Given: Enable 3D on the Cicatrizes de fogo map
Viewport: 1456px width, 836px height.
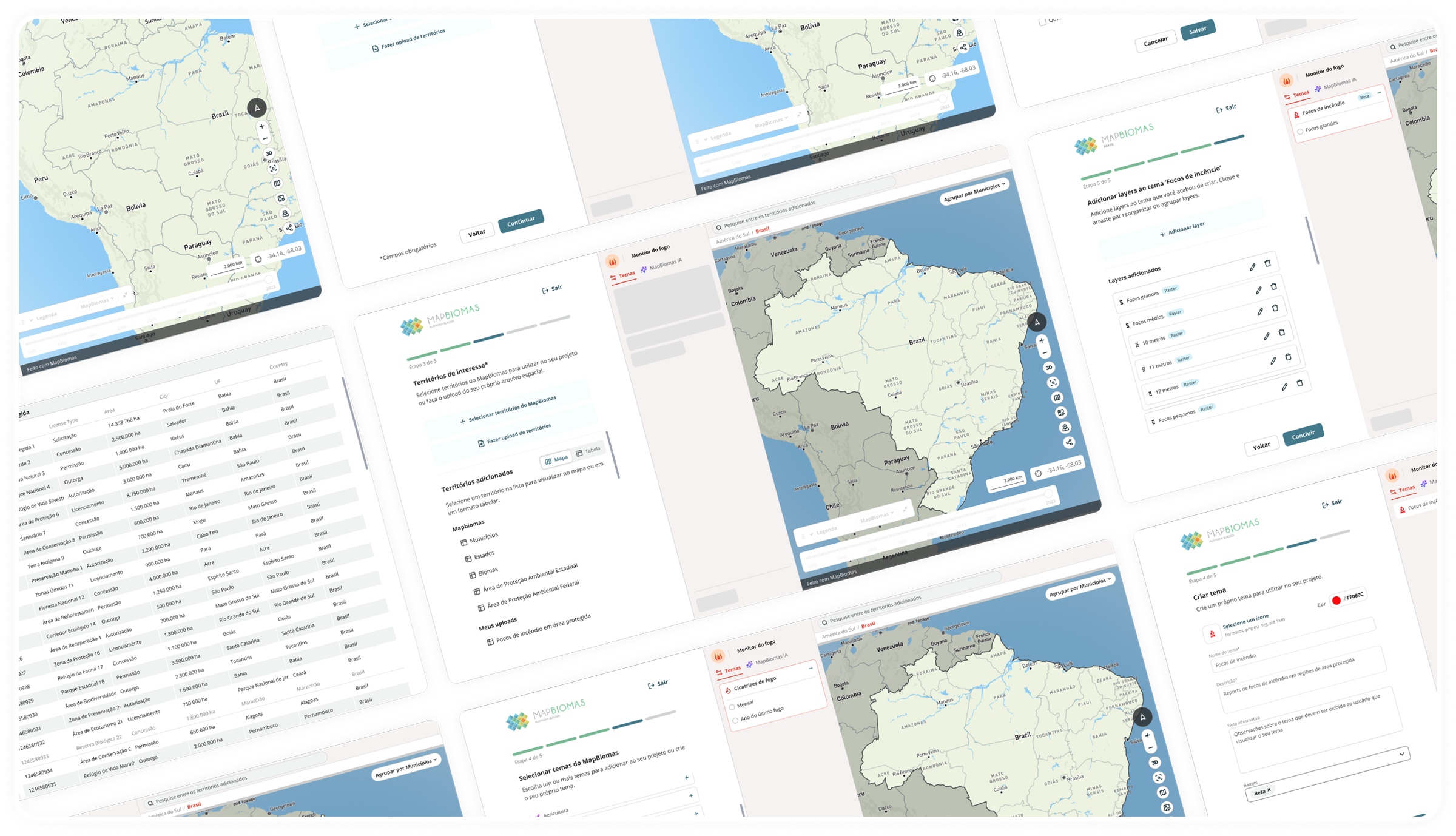Looking at the screenshot, I should (x=1154, y=763).
